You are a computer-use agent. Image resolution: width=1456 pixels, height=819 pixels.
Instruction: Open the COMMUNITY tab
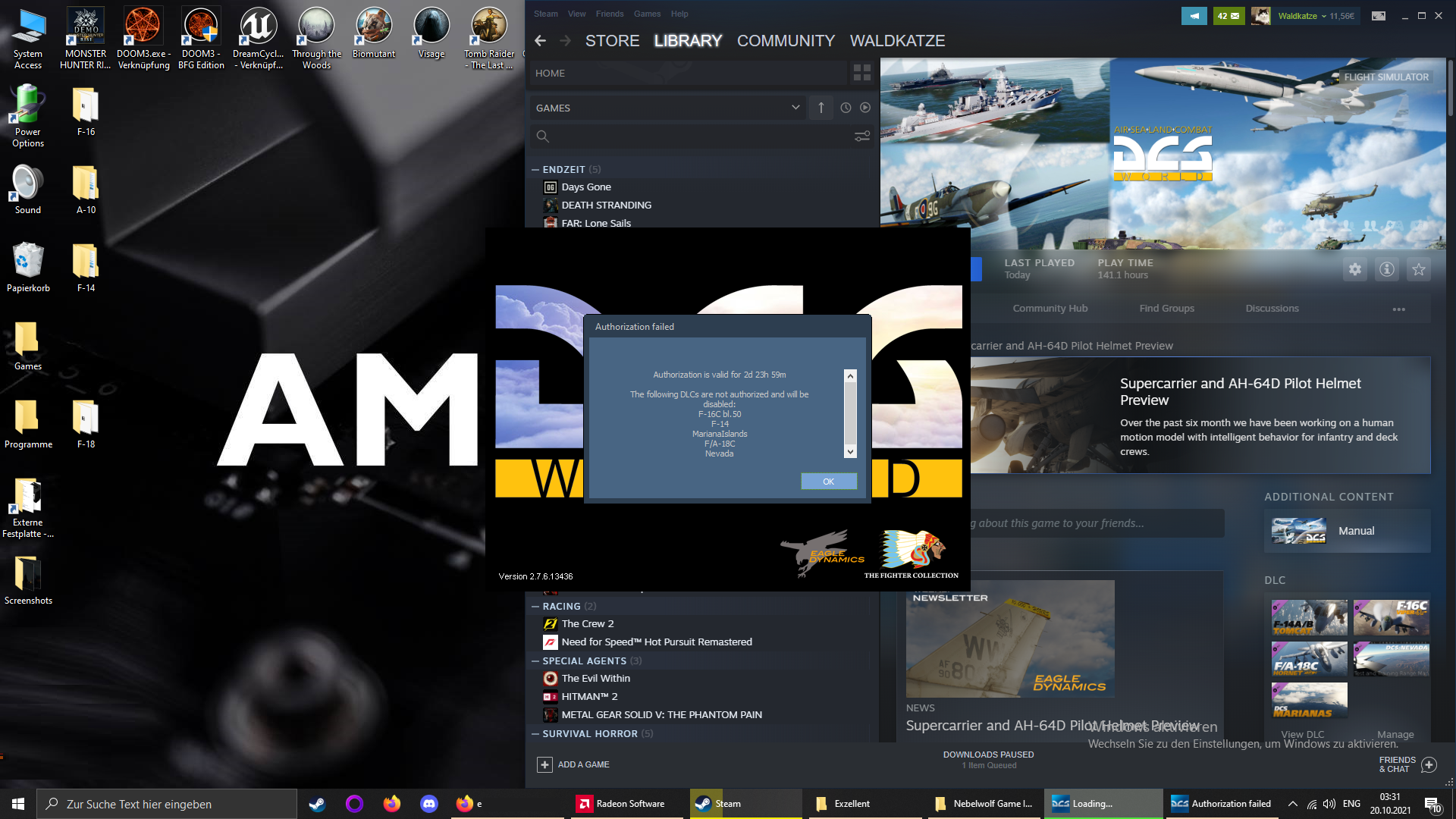tap(786, 41)
